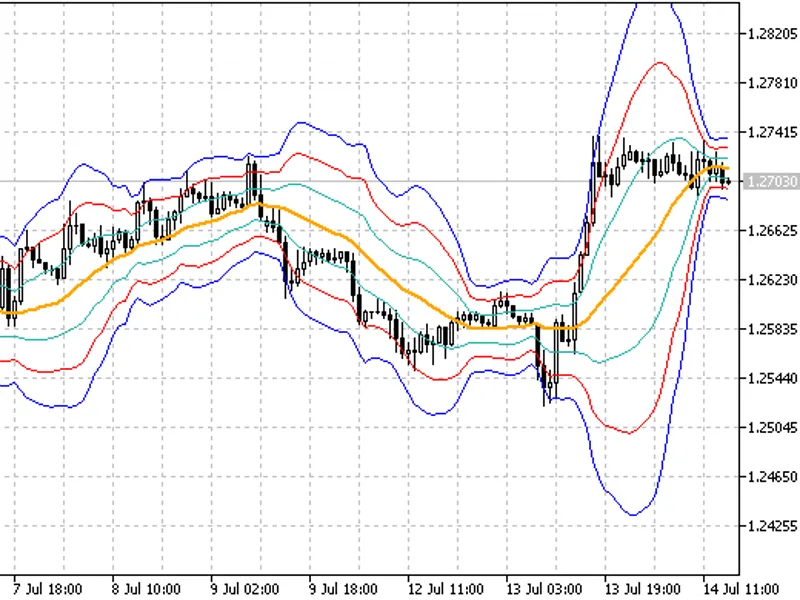800x600 pixels.
Task: Click the 1.25440 price scale label
Action: coord(772,379)
